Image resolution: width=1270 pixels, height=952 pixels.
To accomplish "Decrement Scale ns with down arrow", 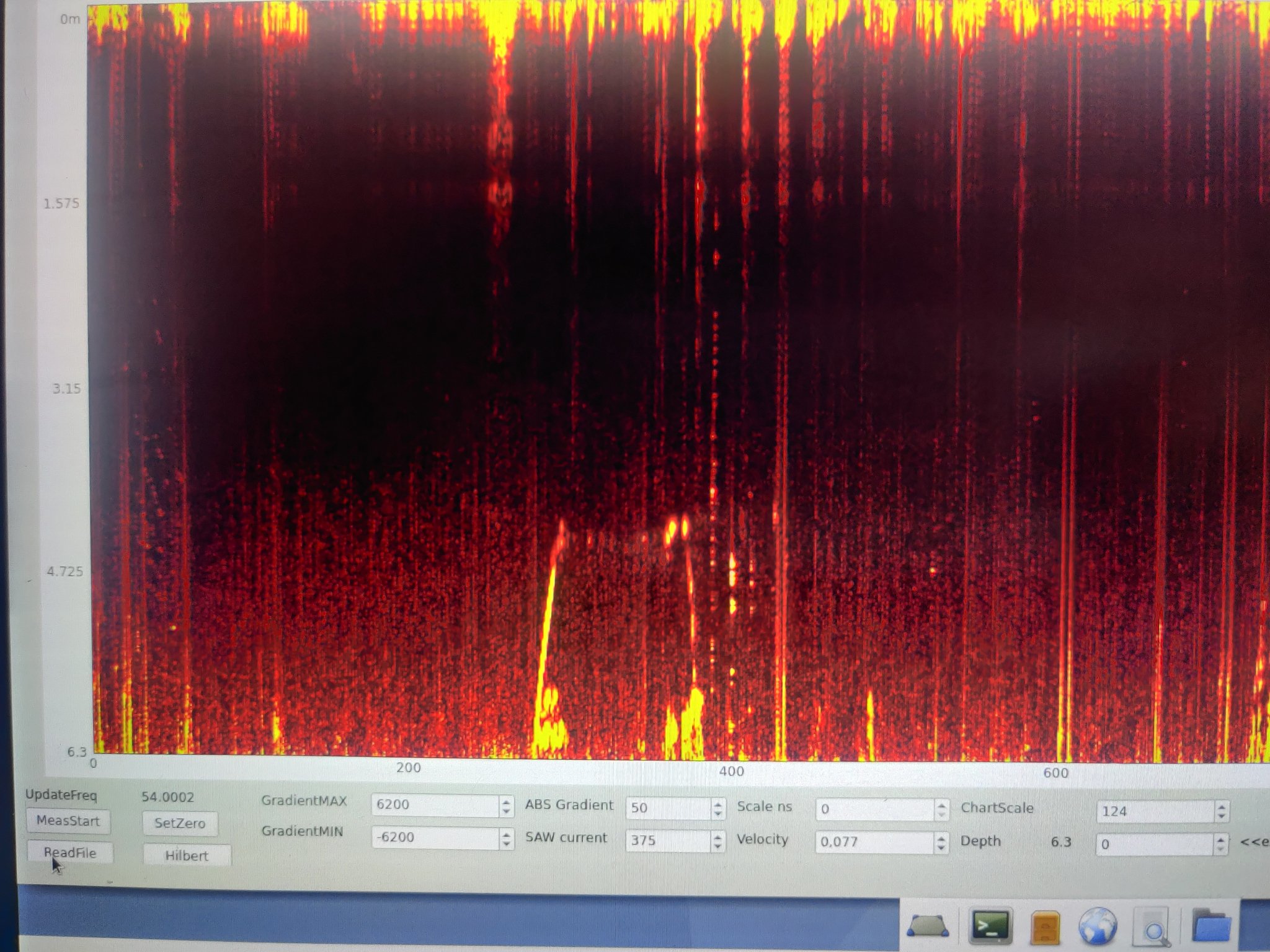I will click(941, 815).
